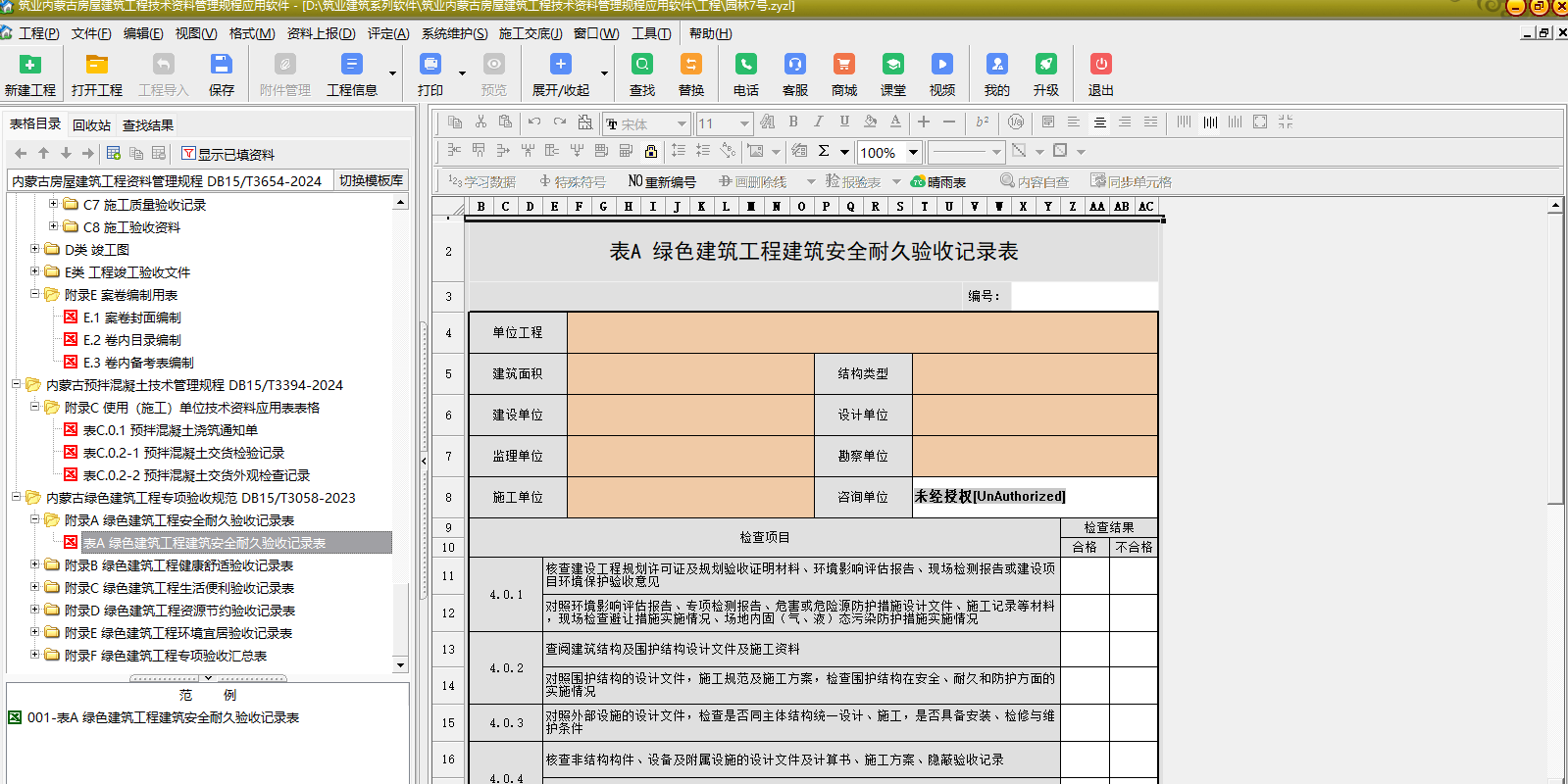Click the cell lock icon
Screen dimensions: 1568x784
[x=651, y=151]
